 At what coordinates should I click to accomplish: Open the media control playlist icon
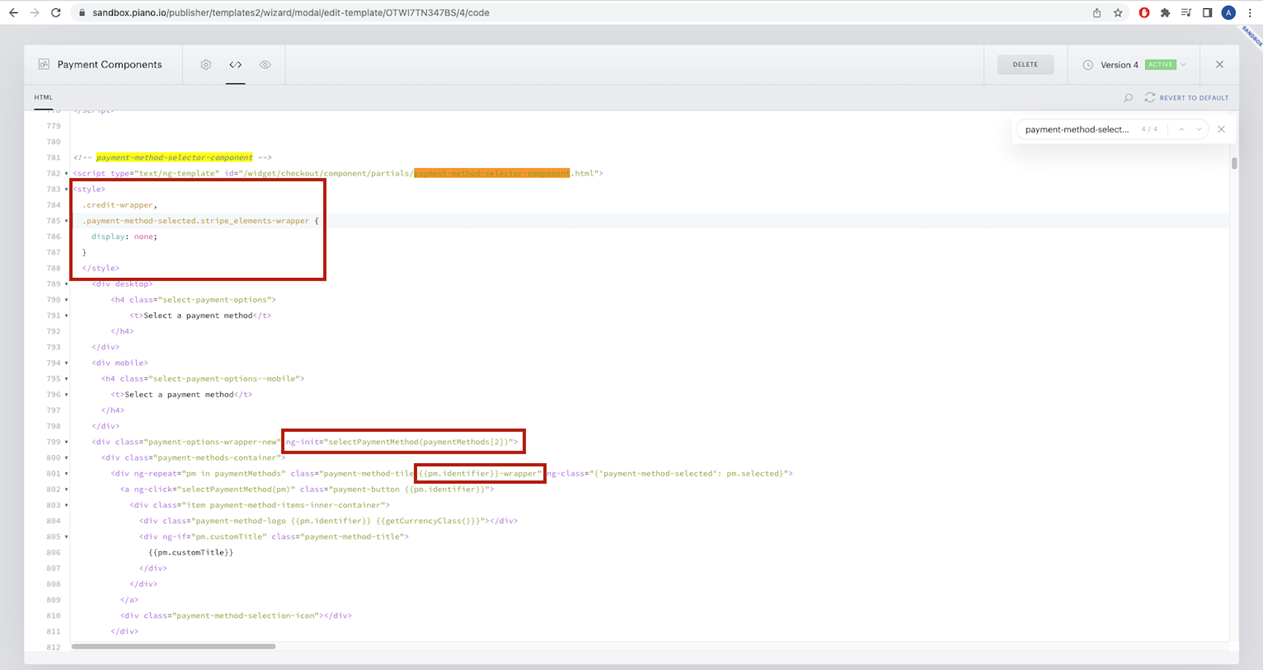pyautogui.click(x=1186, y=13)
